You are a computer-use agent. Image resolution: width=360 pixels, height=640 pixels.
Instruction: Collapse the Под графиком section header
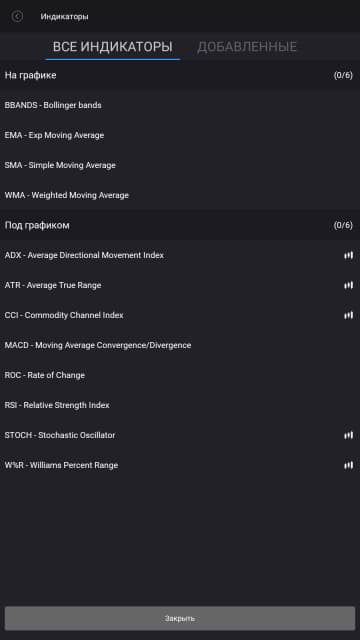pos(180,225)
